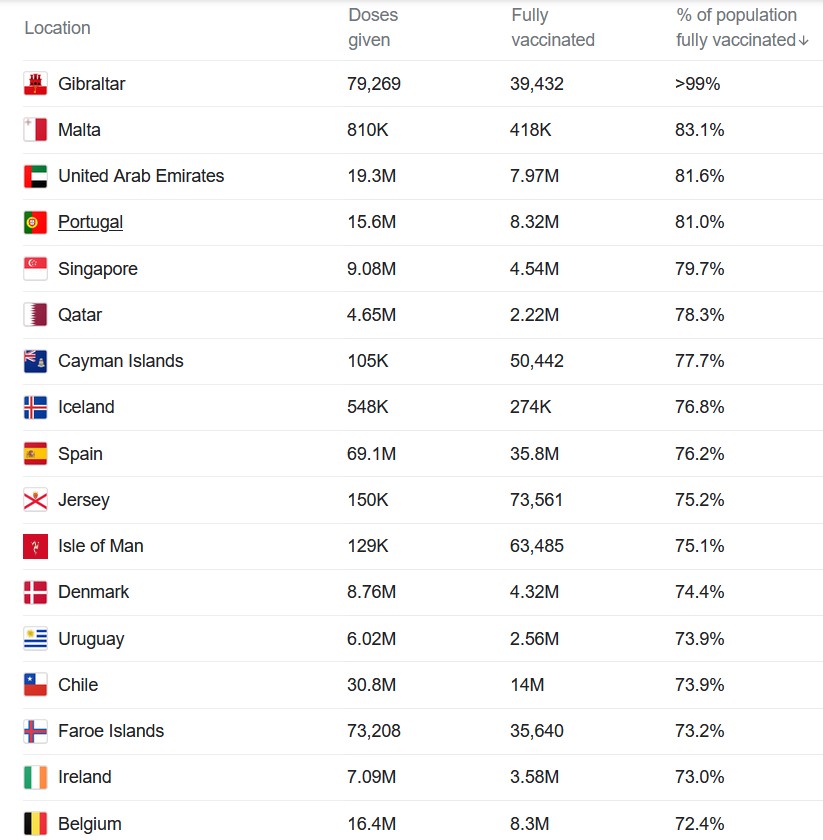Sort table by Doses given column
The image size is (823, 840).
(x=373, y=27)
